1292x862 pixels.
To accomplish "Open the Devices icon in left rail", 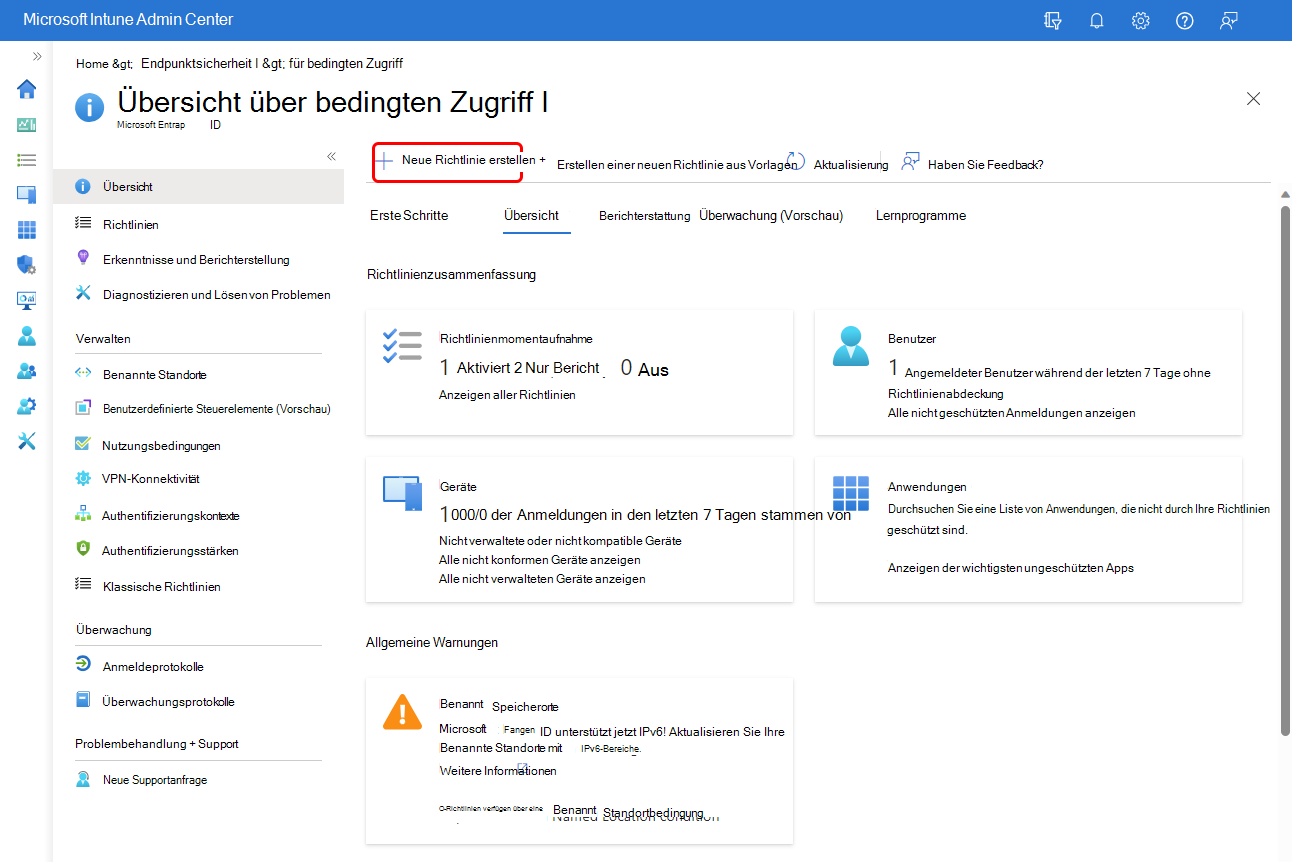I will (27, 195).
